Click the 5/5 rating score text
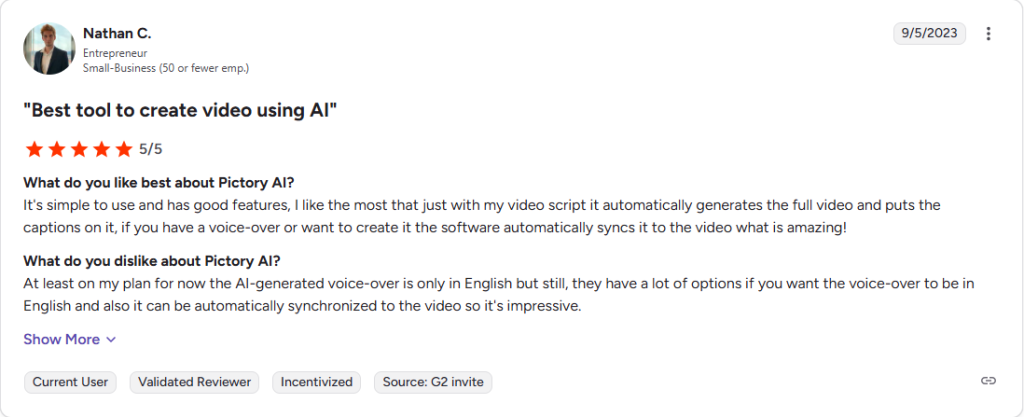Screen dimensions: 1024x417 (151, 149)
